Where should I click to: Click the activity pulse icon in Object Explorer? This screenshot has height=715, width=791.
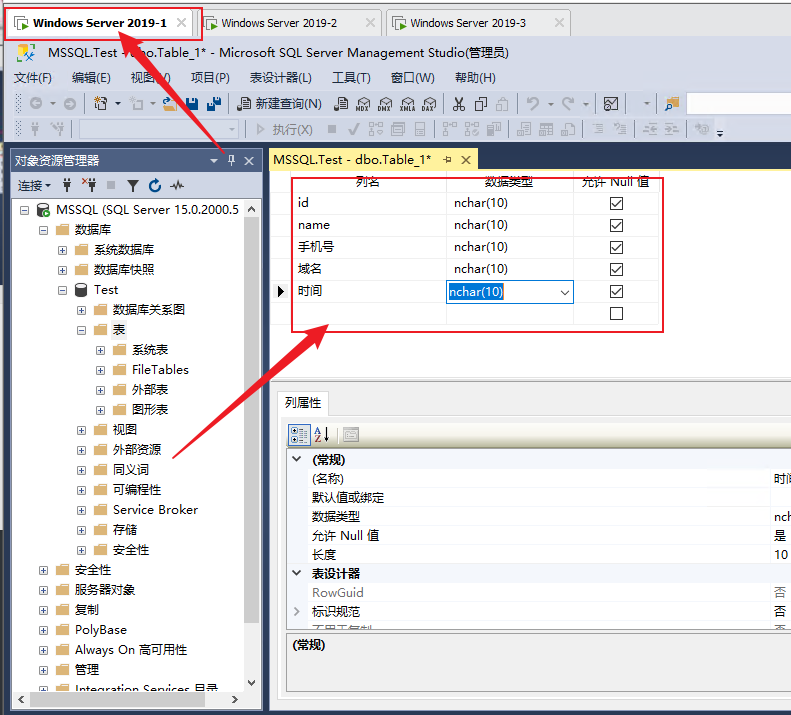pos(177,186)
